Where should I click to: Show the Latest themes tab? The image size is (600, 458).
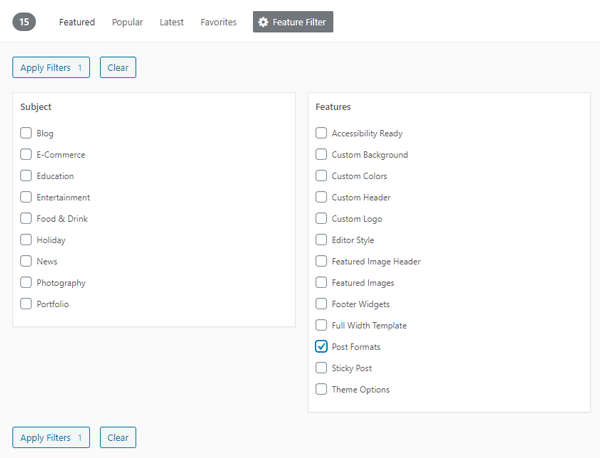pyautogui.click(x=171, y=22)
